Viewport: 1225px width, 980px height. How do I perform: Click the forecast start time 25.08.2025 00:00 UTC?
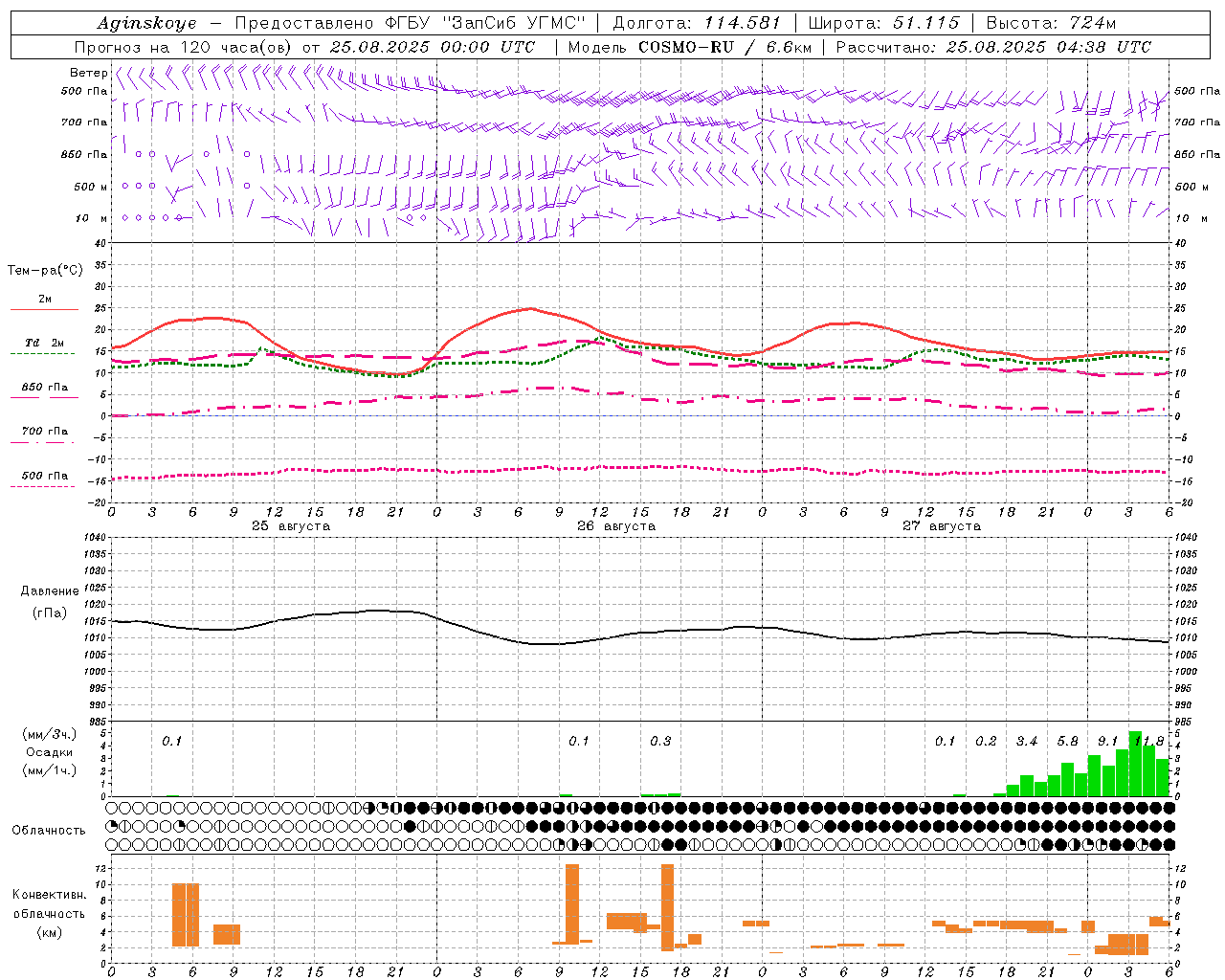tap(433, 47)
